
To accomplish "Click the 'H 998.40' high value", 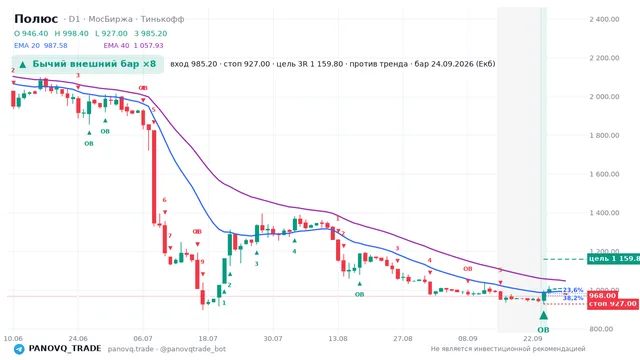I will pos(71,33).
